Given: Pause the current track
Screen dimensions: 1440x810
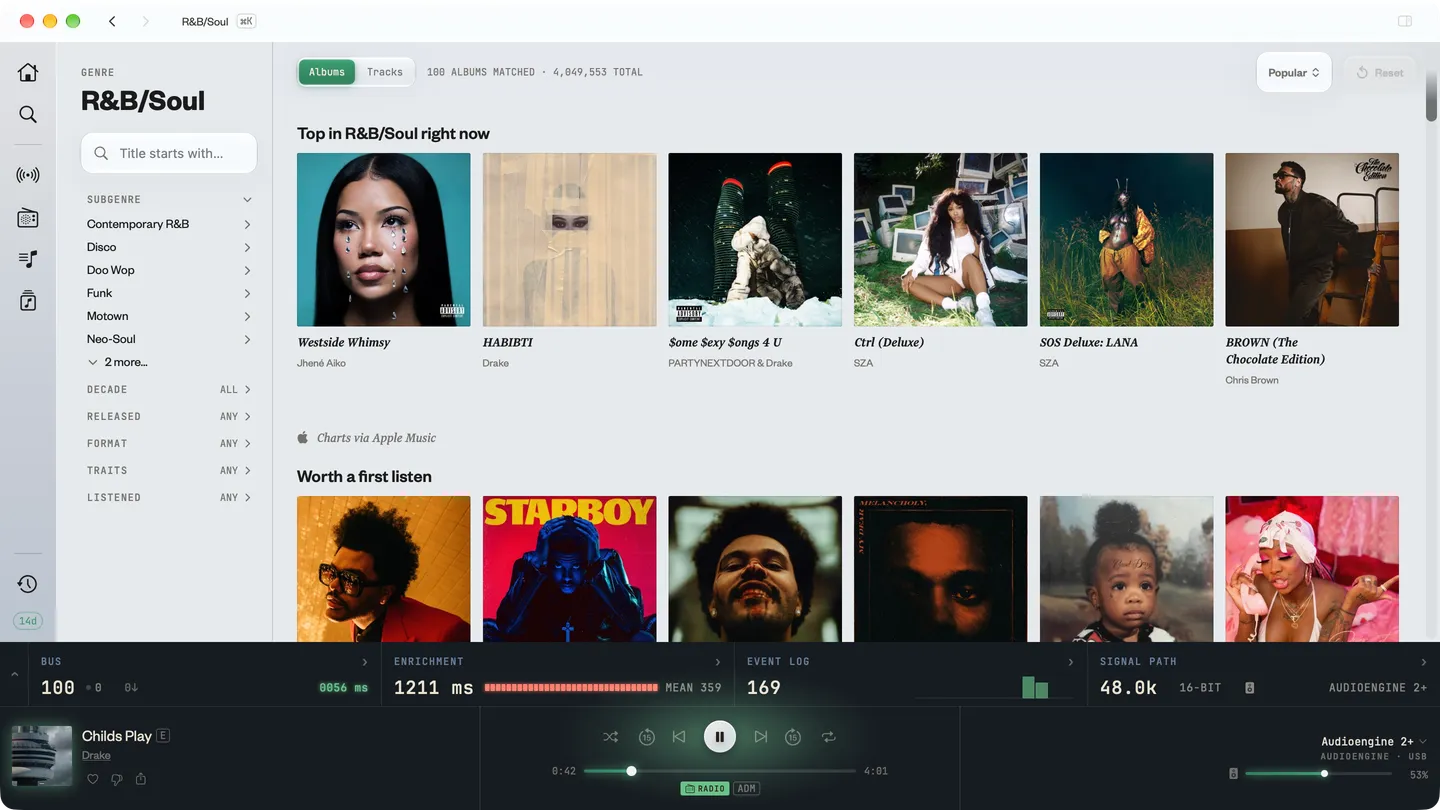Looking at the screenshot, I should pos(720,737).
